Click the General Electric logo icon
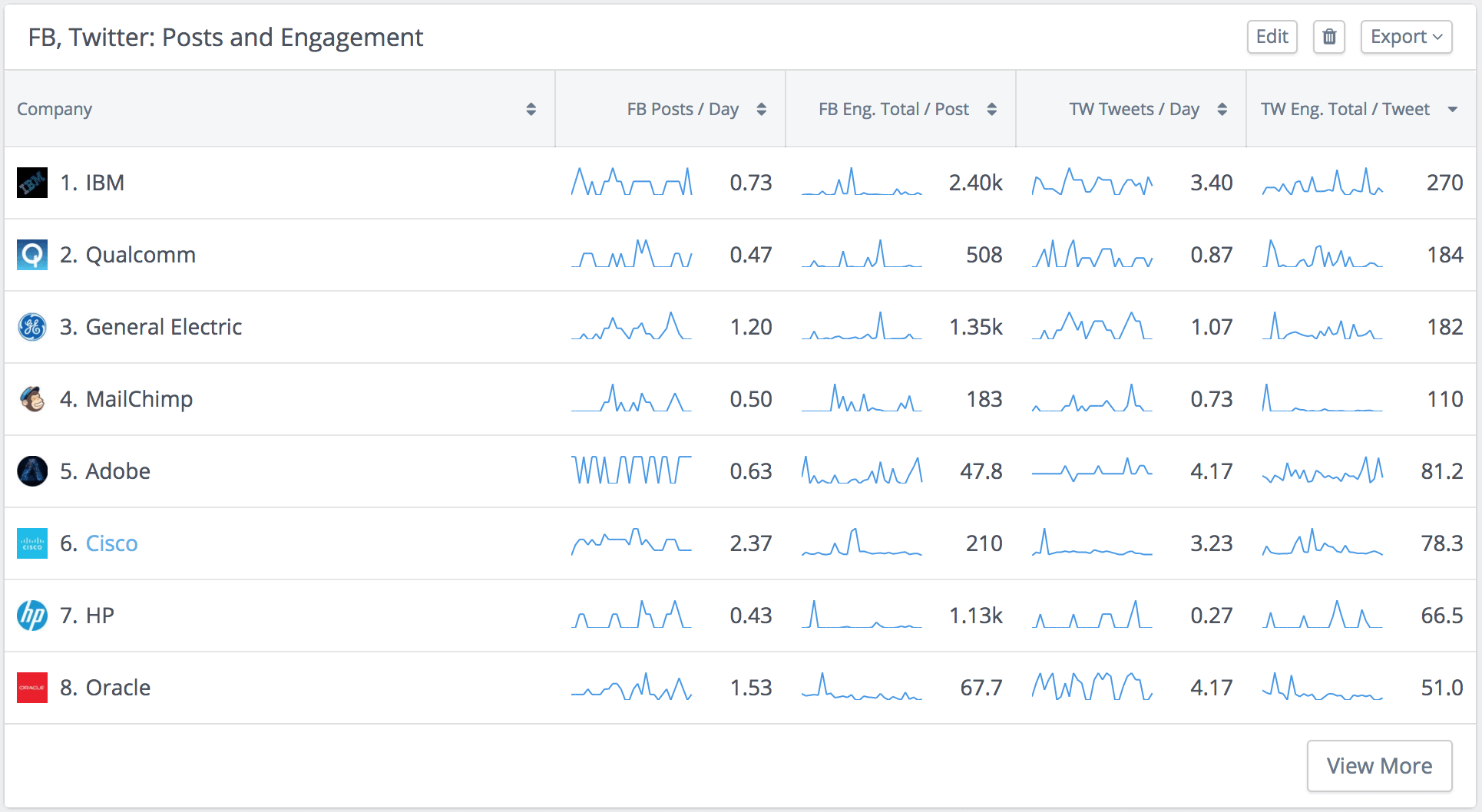Screen dimensions: 1482x812 point(32,327)
